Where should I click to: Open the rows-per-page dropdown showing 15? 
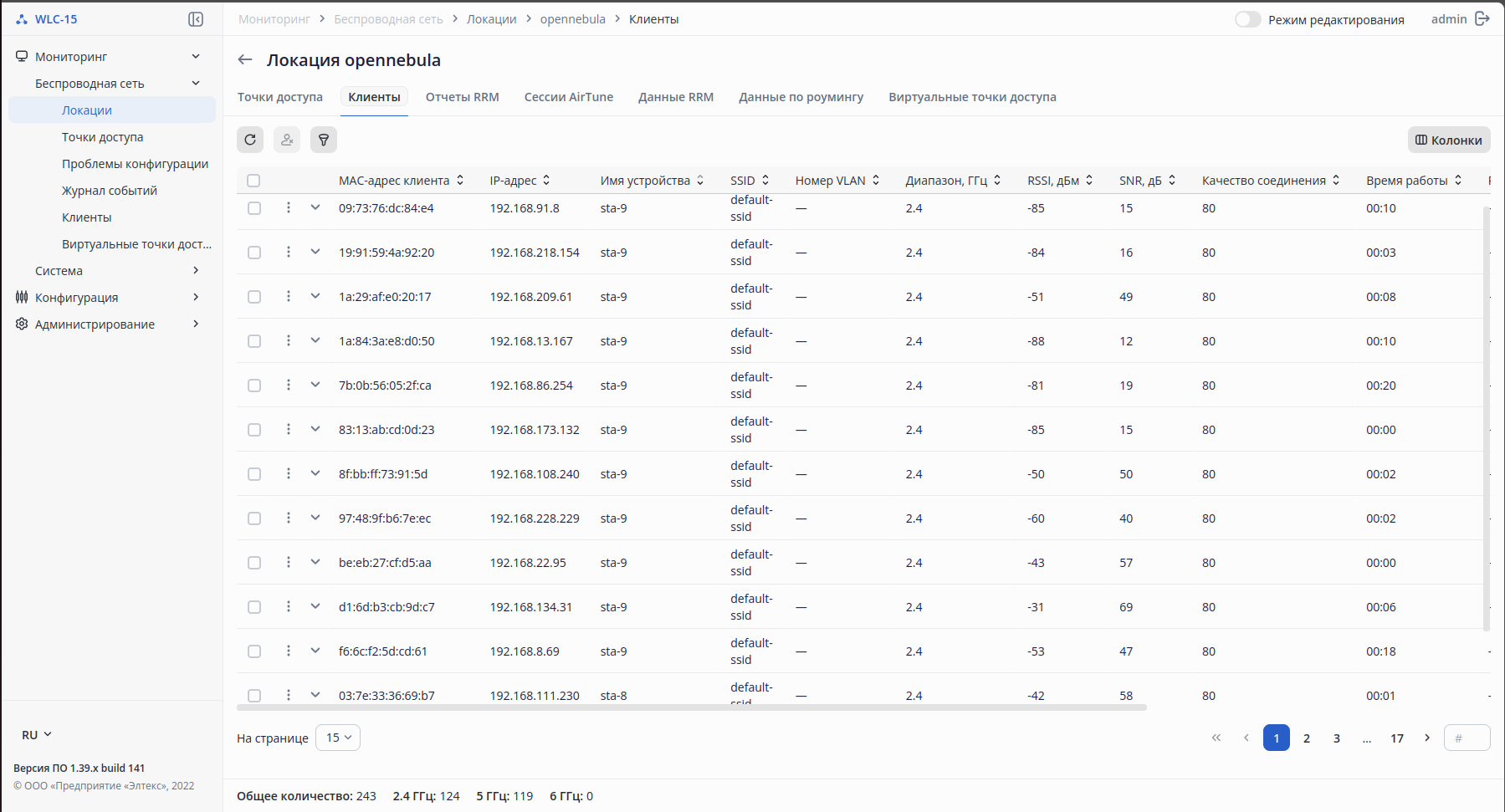tap(338, 738)
